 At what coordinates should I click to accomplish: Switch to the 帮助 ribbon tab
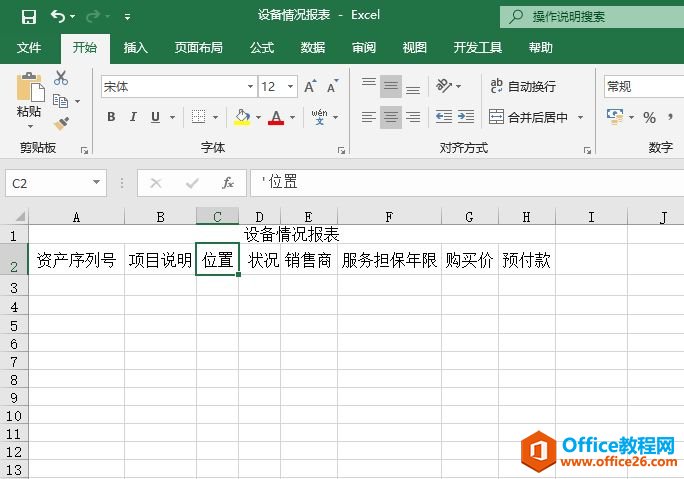point(540,48)
